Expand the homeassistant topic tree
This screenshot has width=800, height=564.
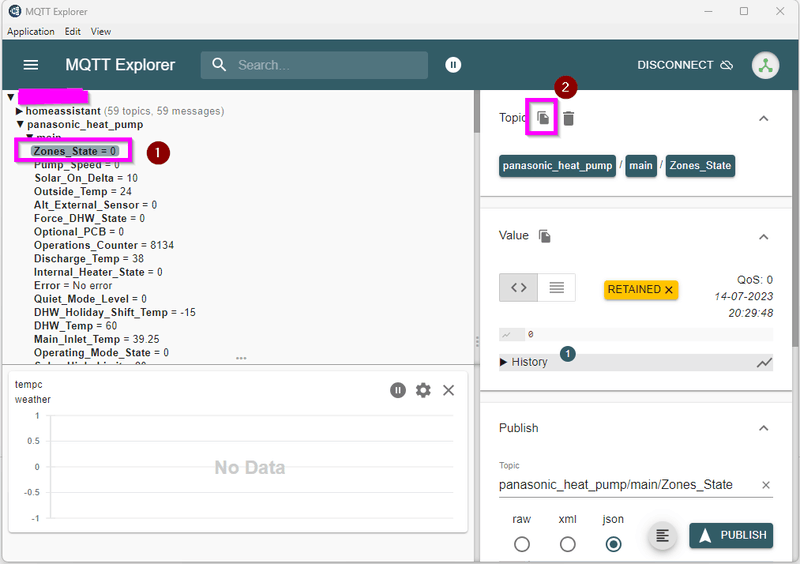[19, 111]
